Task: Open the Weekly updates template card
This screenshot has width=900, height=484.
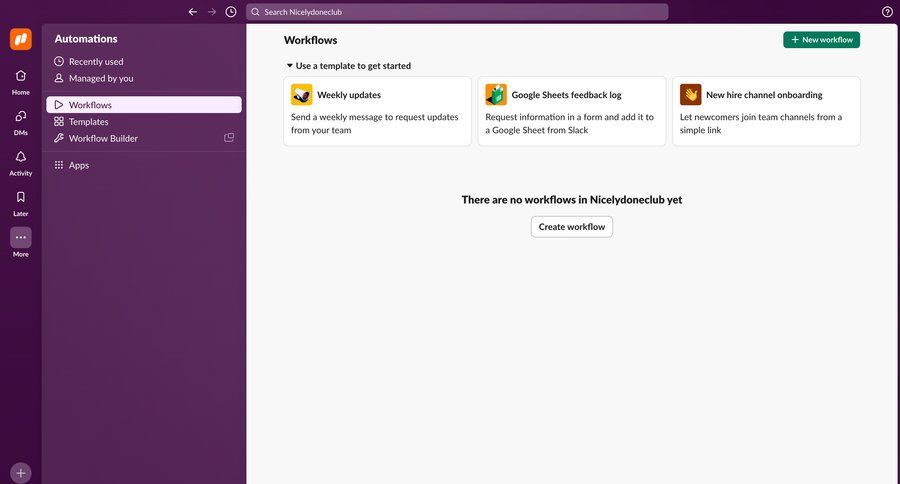Action: point(377,111)
